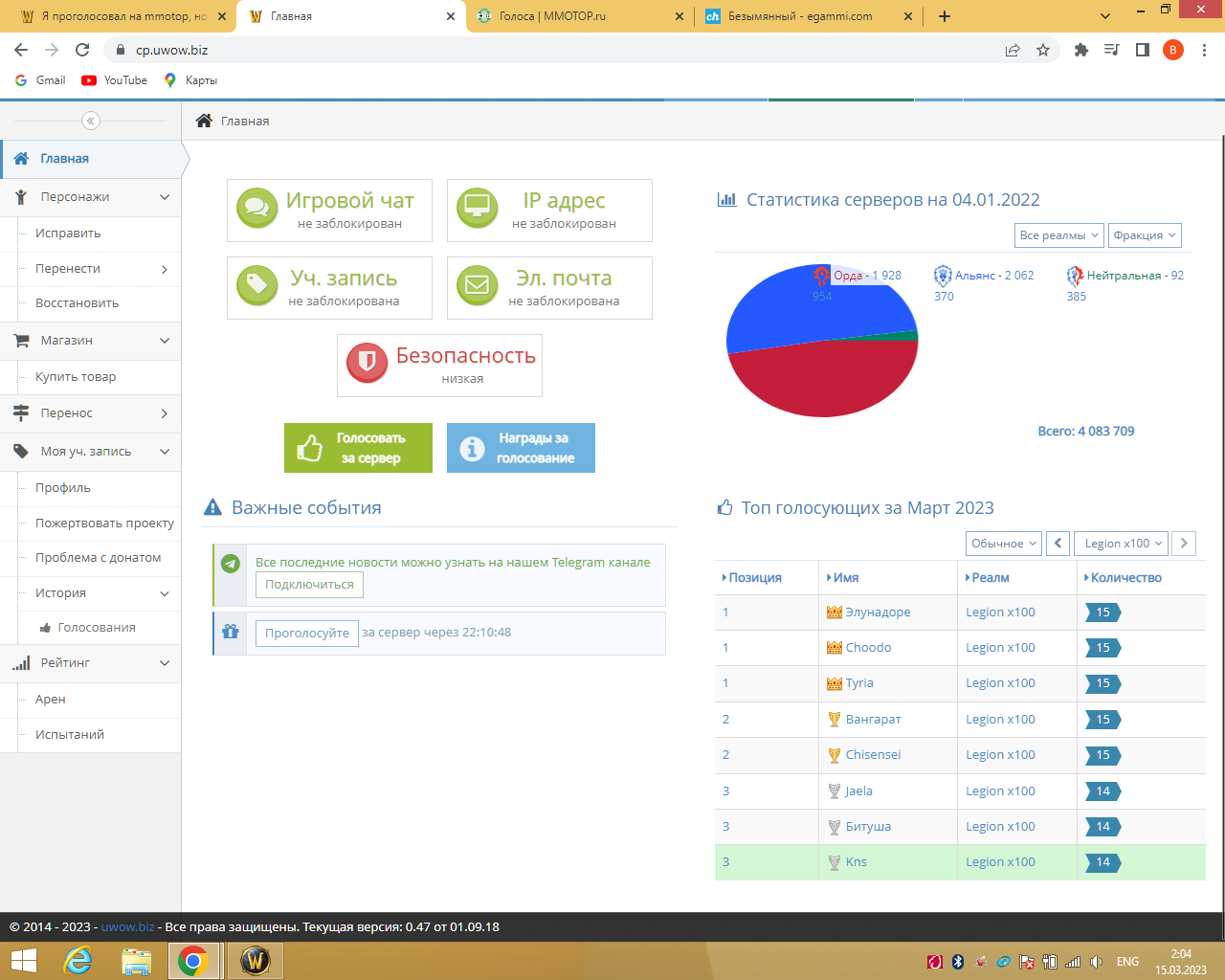This screenshot has height=980, width=1225.
Task: Go back to the previous page
Action: 21,50
